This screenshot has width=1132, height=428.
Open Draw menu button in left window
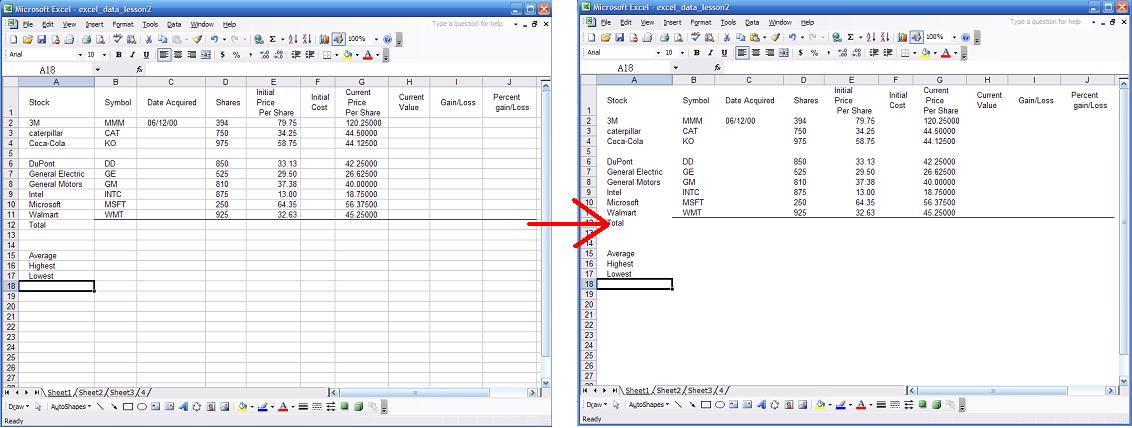pyautogui.click(x=19, y=406)
